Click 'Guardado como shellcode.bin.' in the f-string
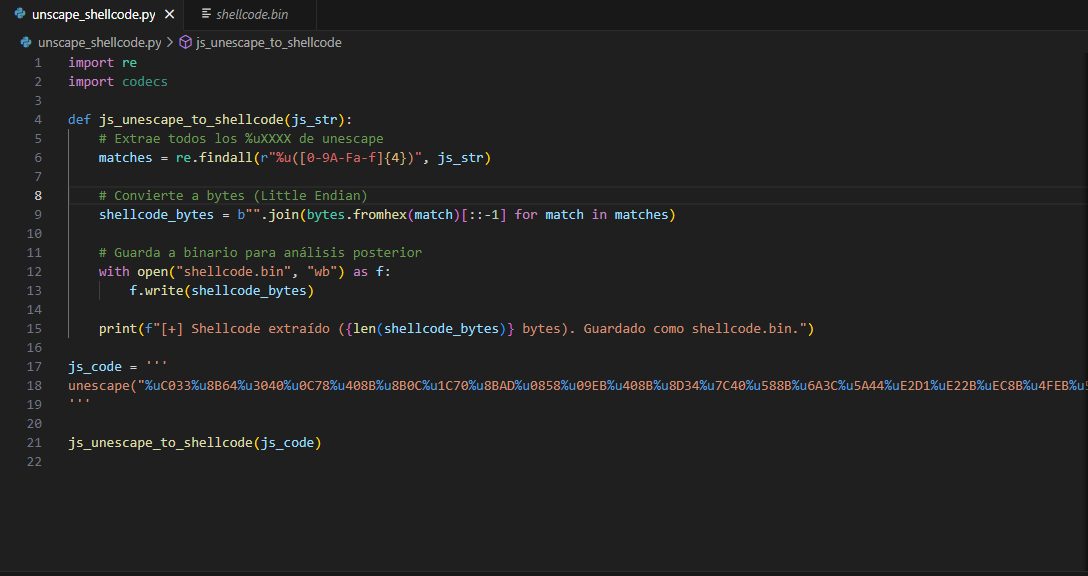The height and width of the screenshot is (576, 1088). click(x=691, y=328)
